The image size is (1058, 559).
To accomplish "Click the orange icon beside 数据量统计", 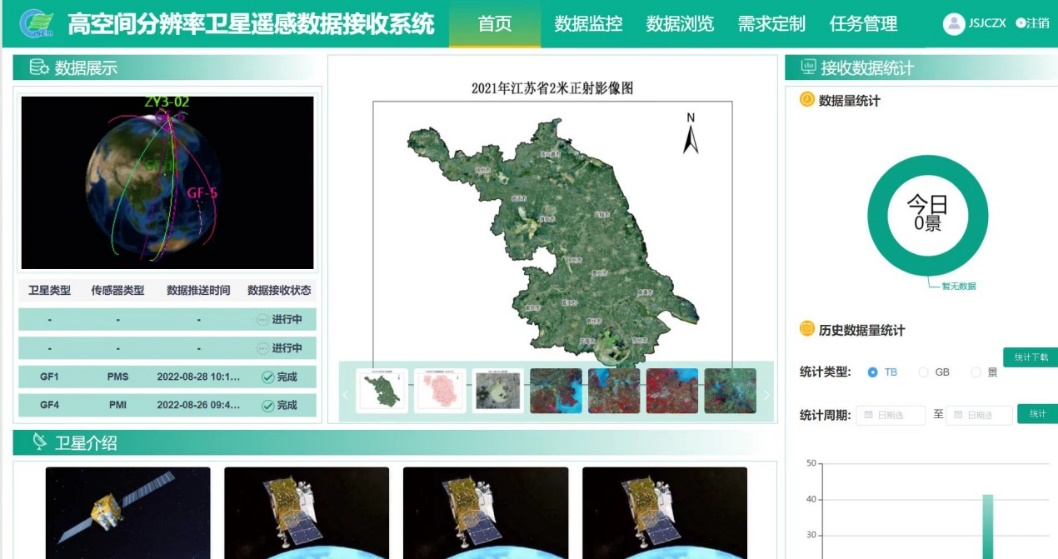I will click(x=806, y=100).
